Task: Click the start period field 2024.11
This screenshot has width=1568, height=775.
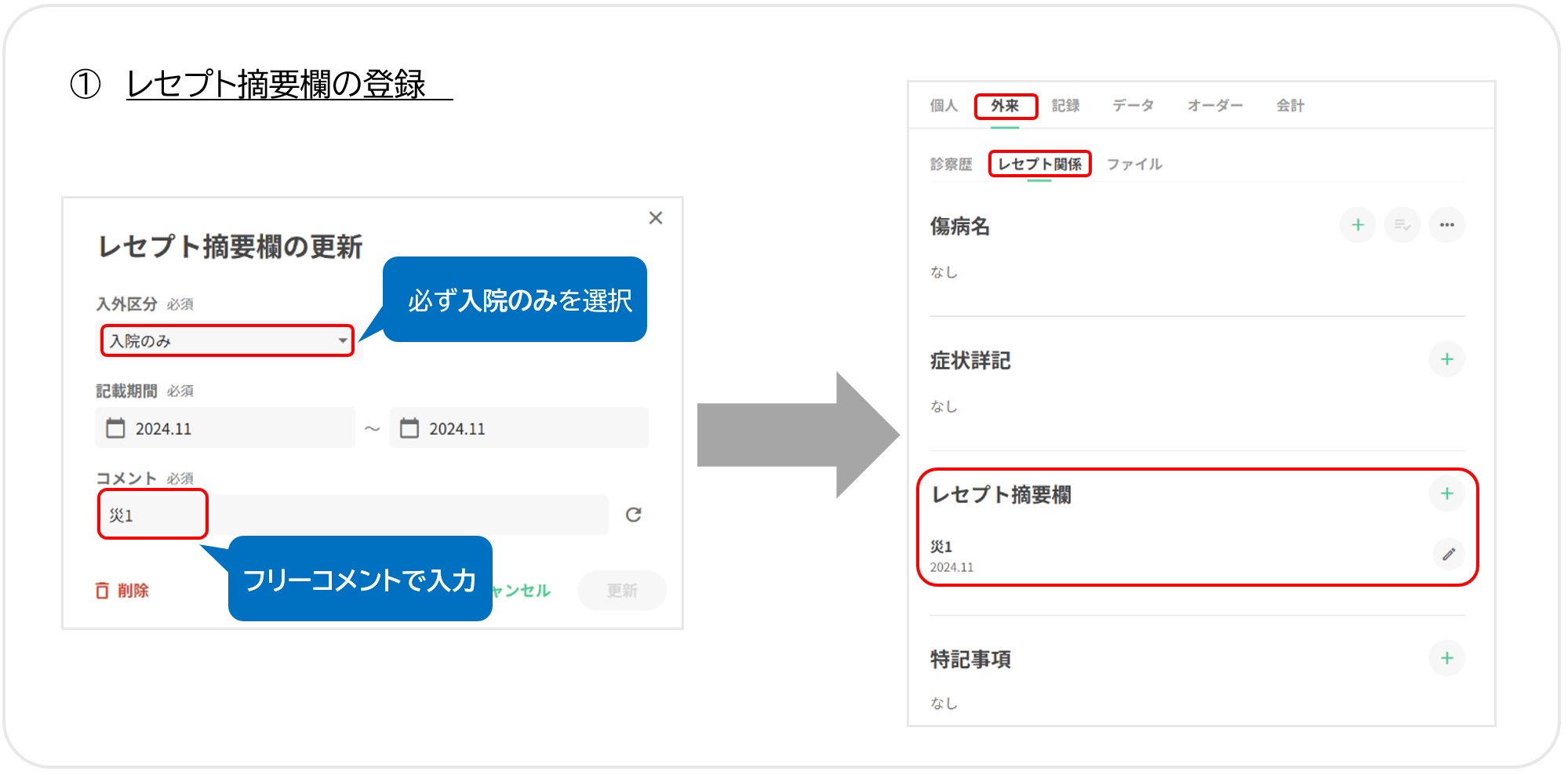Action: 225,428
